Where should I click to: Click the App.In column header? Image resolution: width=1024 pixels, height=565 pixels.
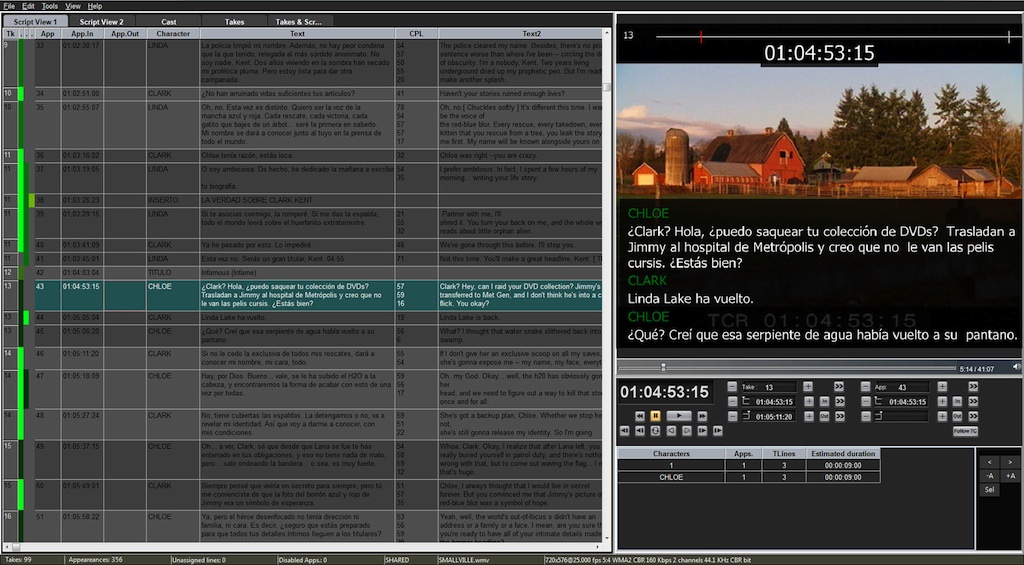coord(82,33)
